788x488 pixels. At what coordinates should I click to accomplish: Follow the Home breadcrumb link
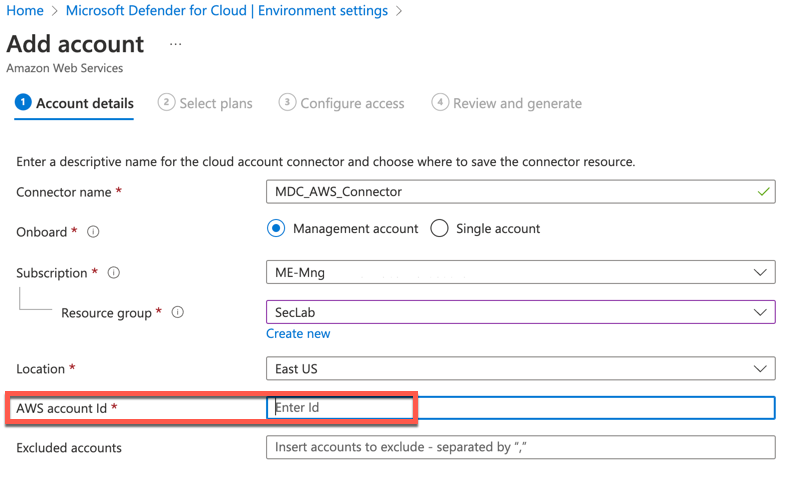(25, 11)
